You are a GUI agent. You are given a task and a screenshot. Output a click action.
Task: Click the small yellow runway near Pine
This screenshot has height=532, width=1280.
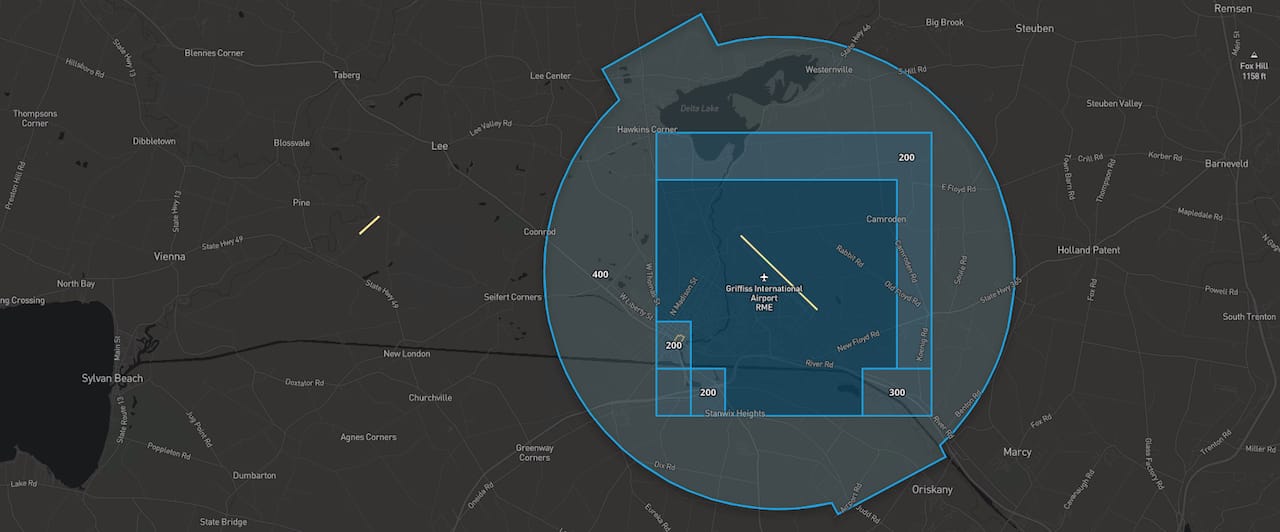(x=370, y=225)
